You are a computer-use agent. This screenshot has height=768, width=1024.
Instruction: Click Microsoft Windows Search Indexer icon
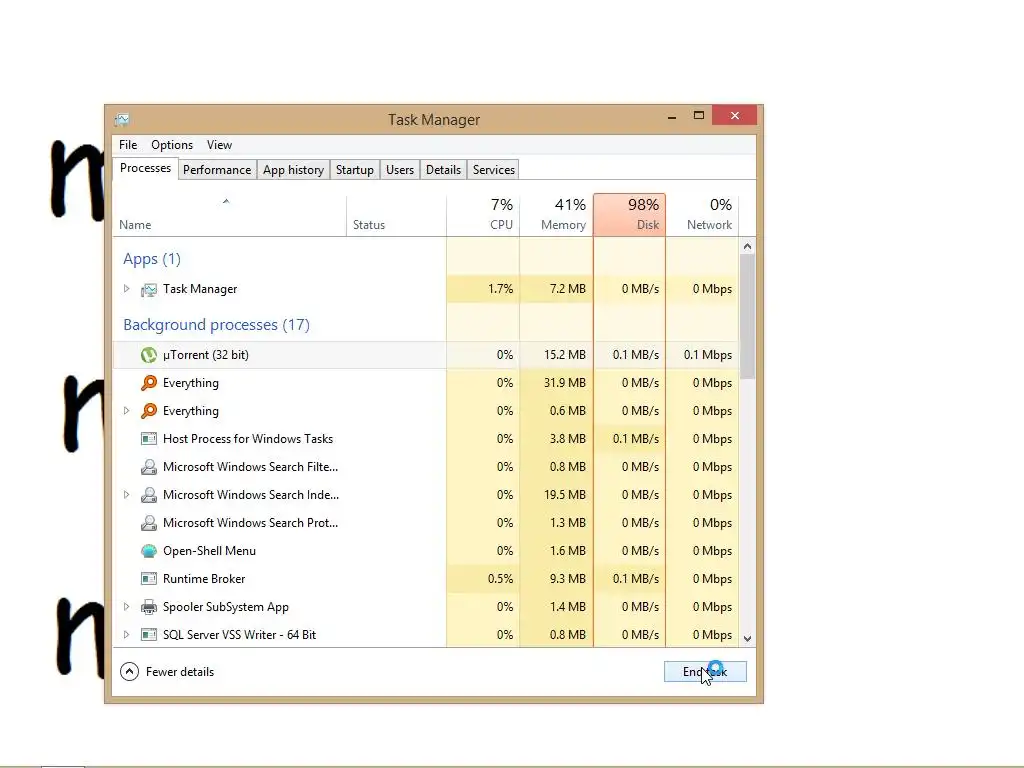[149, 495]
